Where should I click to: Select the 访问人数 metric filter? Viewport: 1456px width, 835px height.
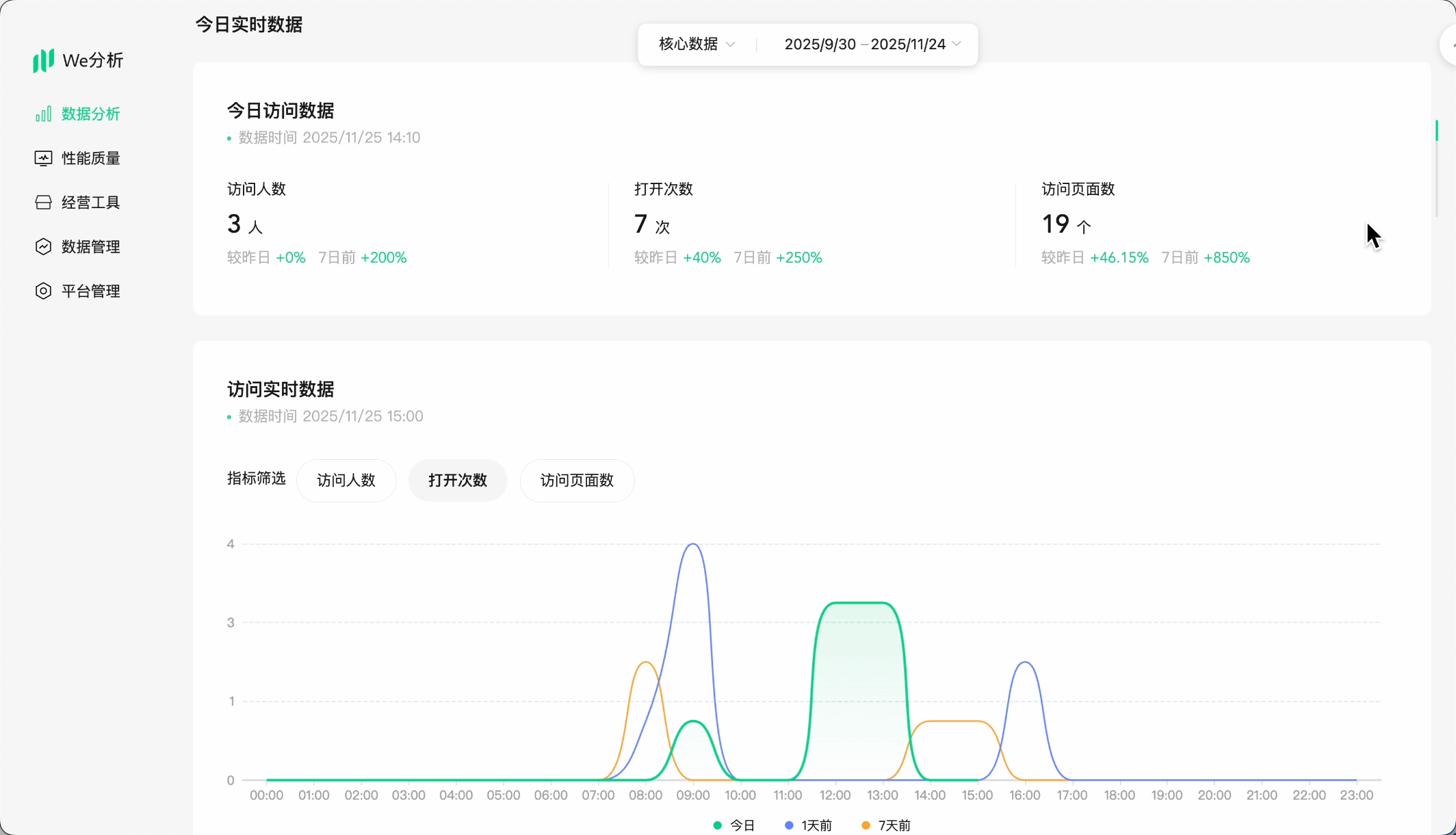click(346, 480)
